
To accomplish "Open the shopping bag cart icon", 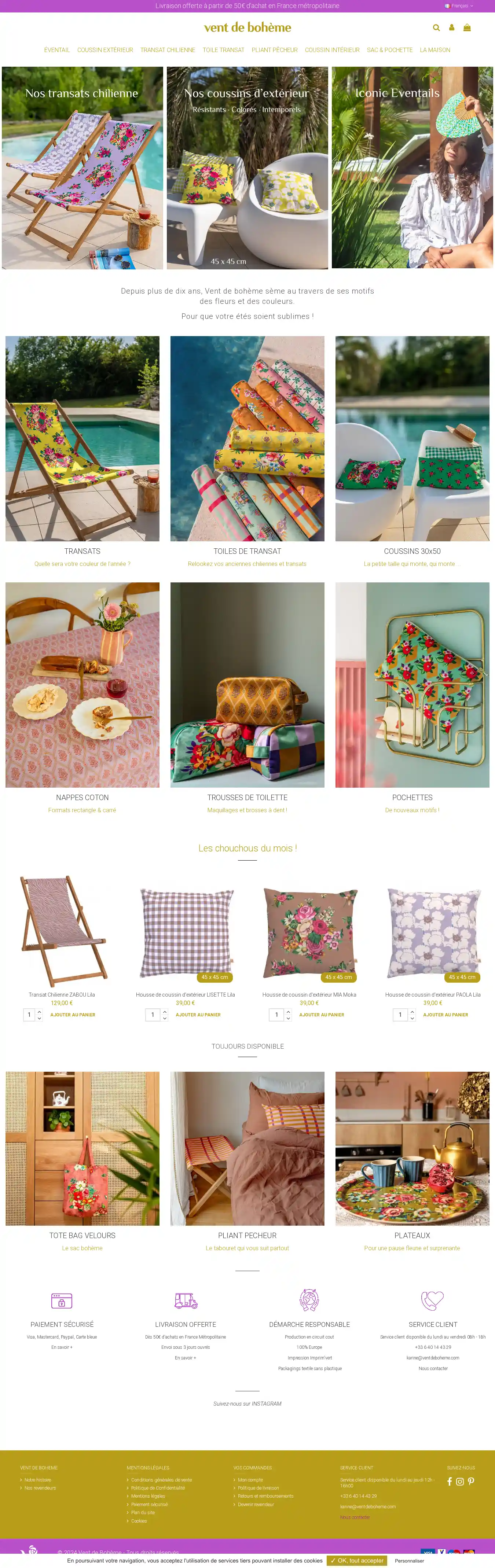I will (x=467, y=27).
